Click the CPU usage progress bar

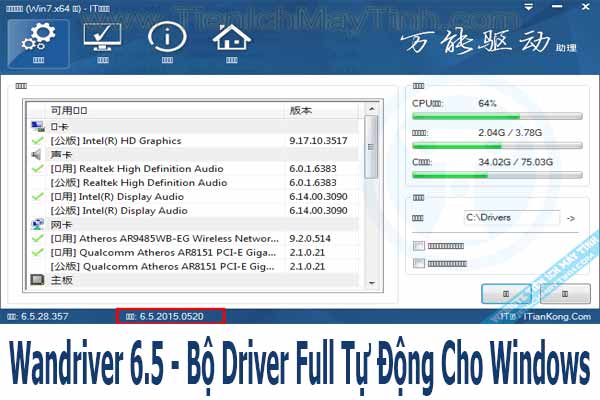click(497, 116)
